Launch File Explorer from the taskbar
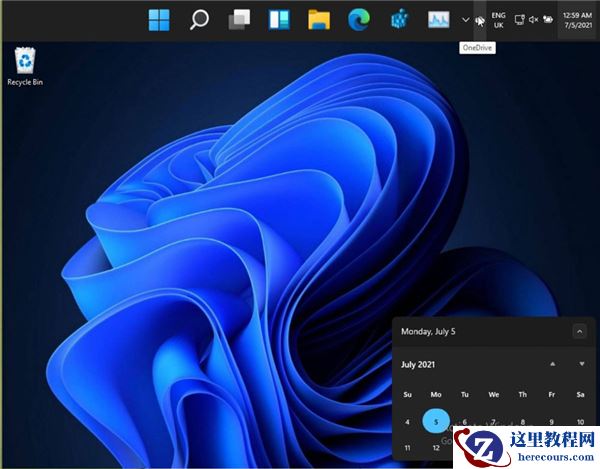Screen dimensions: 600x469 (x=319, y=20)
